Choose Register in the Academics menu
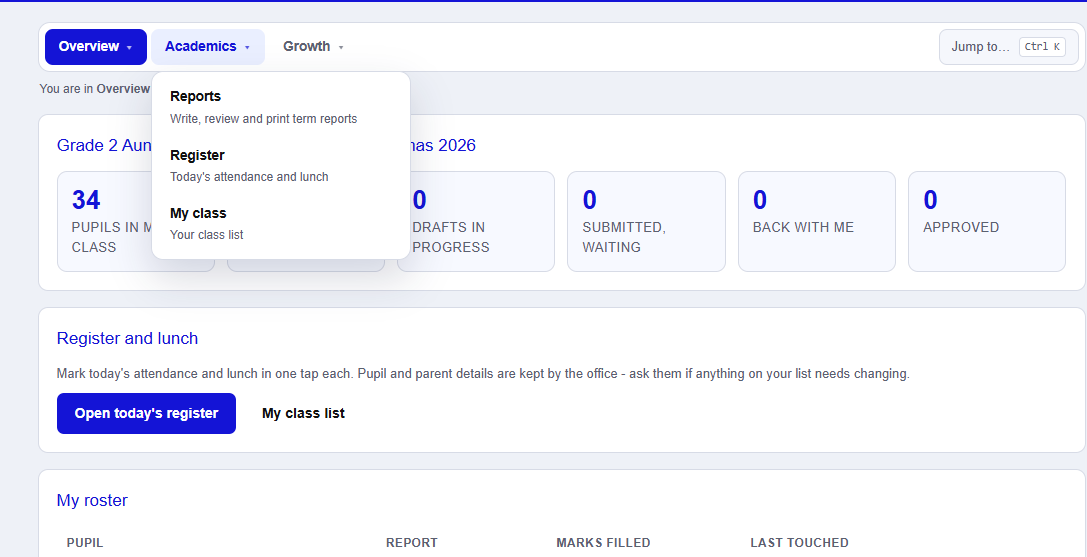This screenshot has width=1087, height=557. [x=281, y=165]
